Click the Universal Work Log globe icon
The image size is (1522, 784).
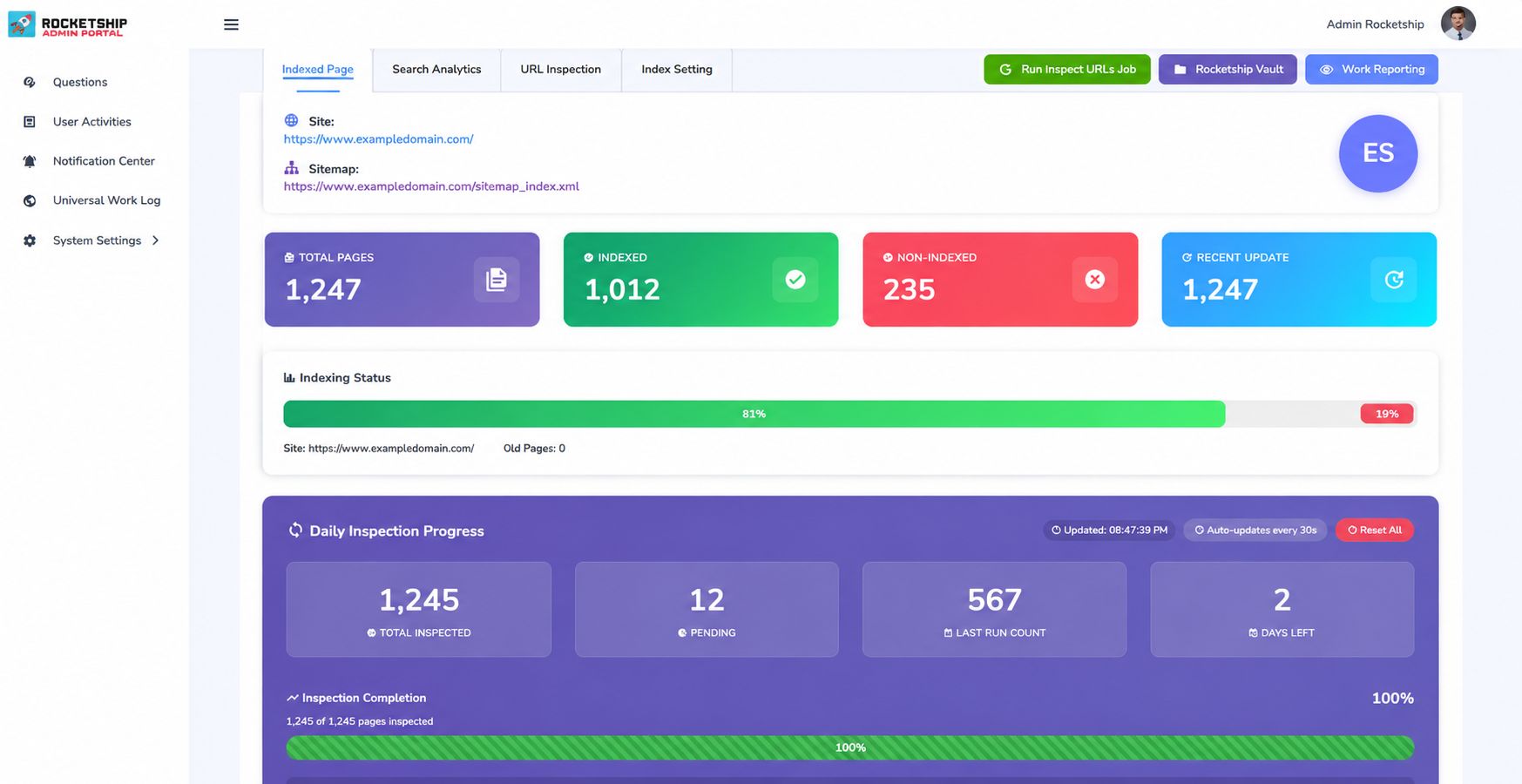[30, 200]
